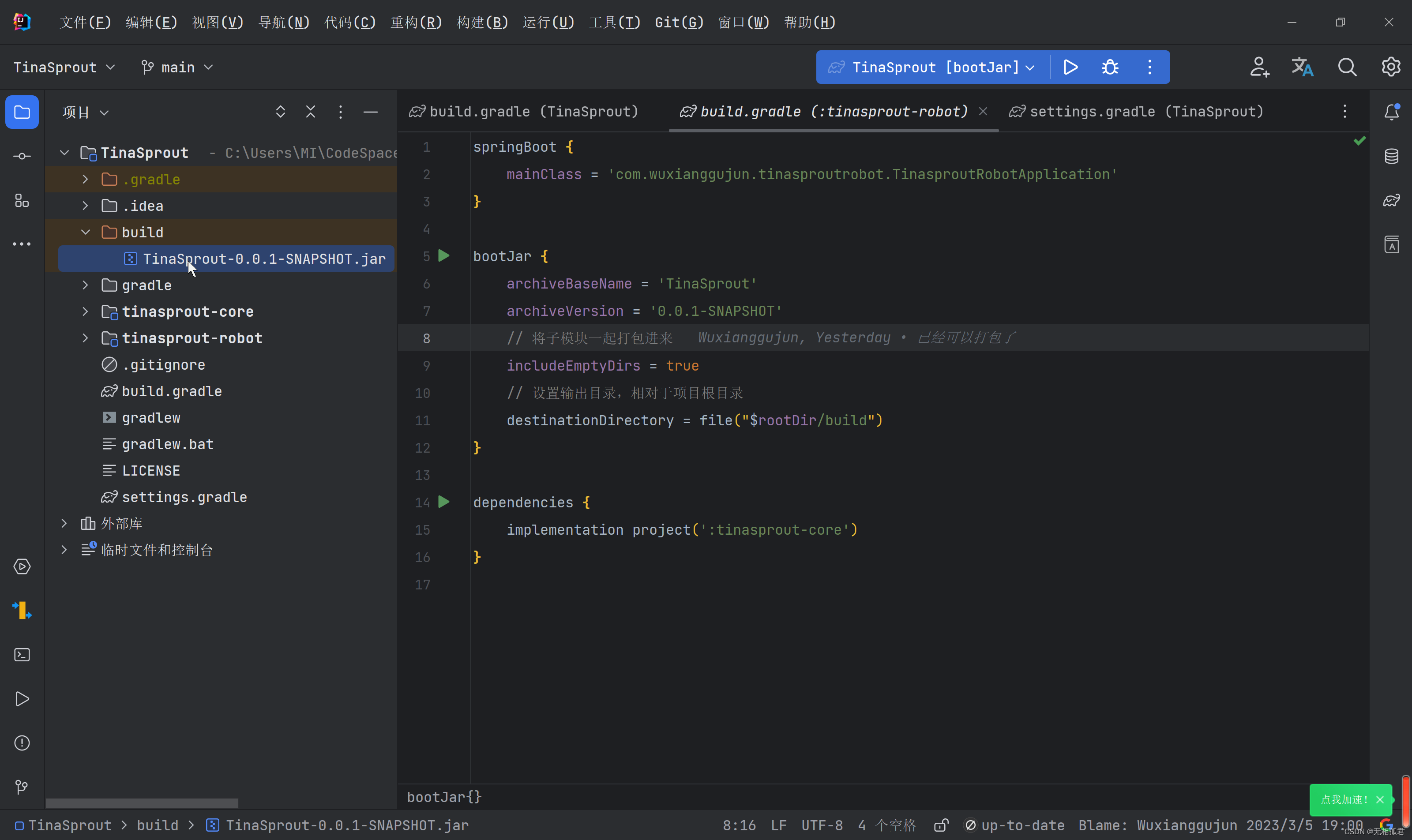
Task: Collapse the build folder
Action: coord(85,232)
